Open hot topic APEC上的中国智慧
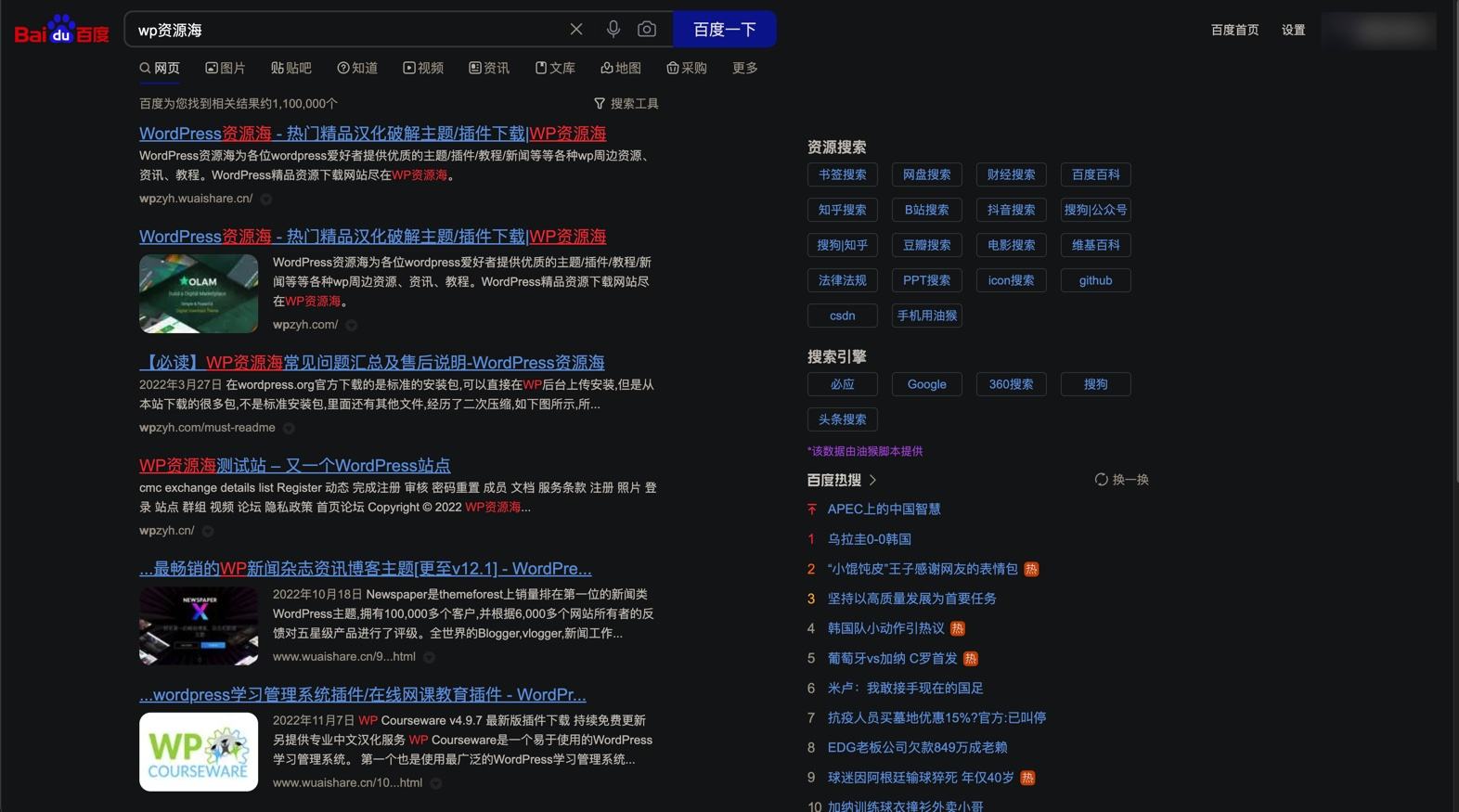The image size is (1459, 812). 884,509
